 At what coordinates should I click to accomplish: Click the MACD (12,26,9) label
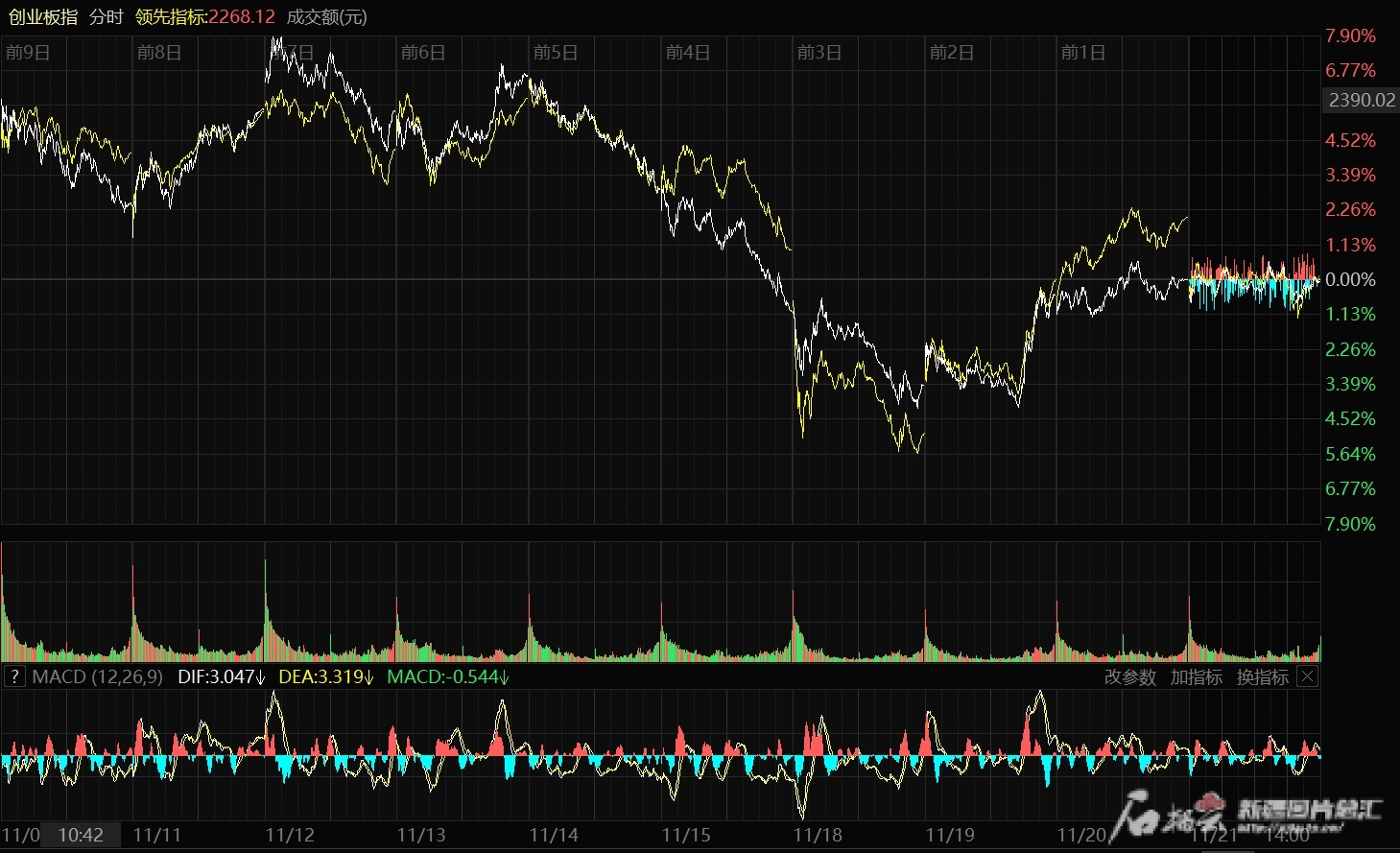click(97, 676)
